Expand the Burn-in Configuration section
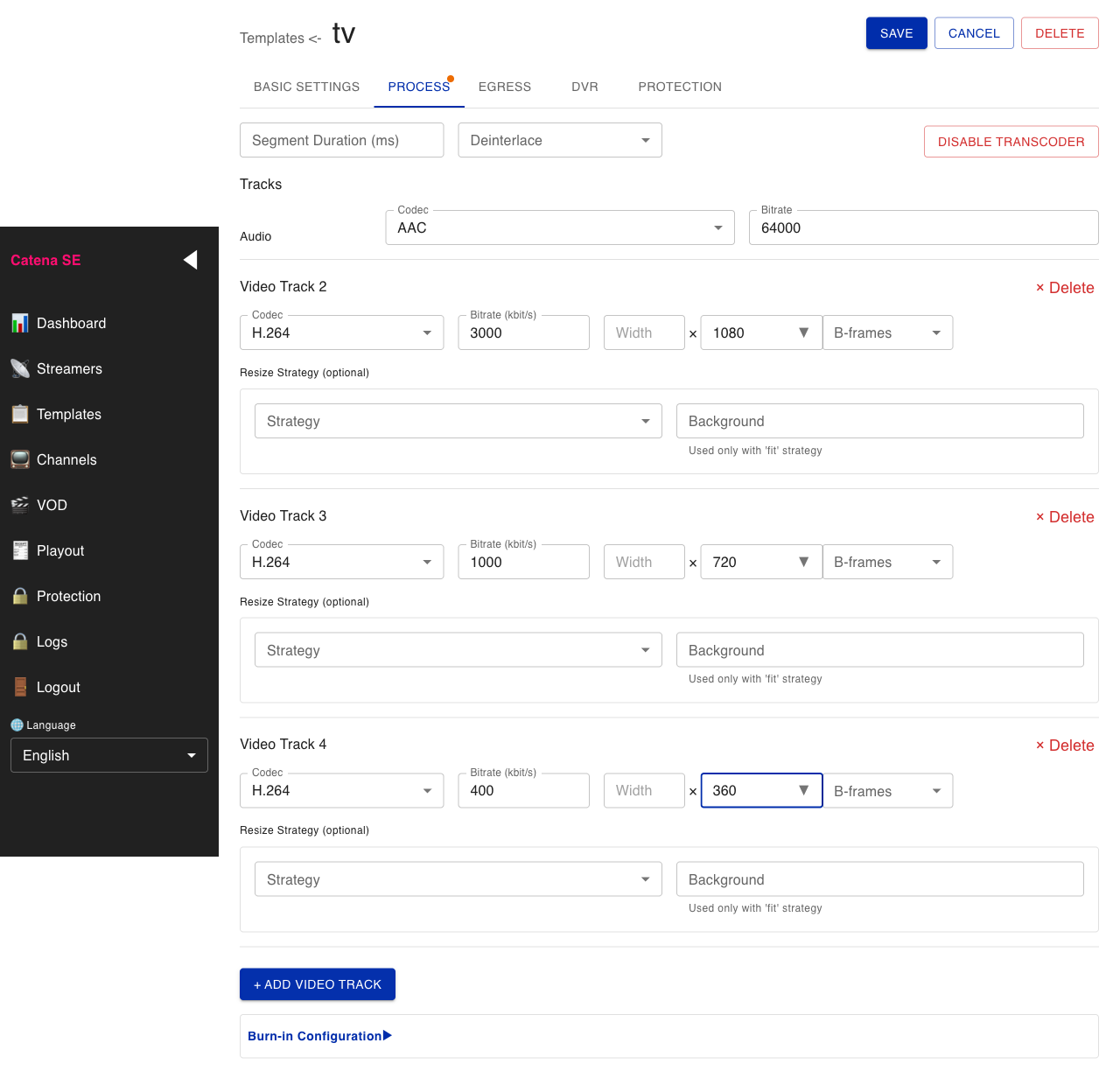The width and height of the screenshot is (1120, 1085). coord(319,1036)
